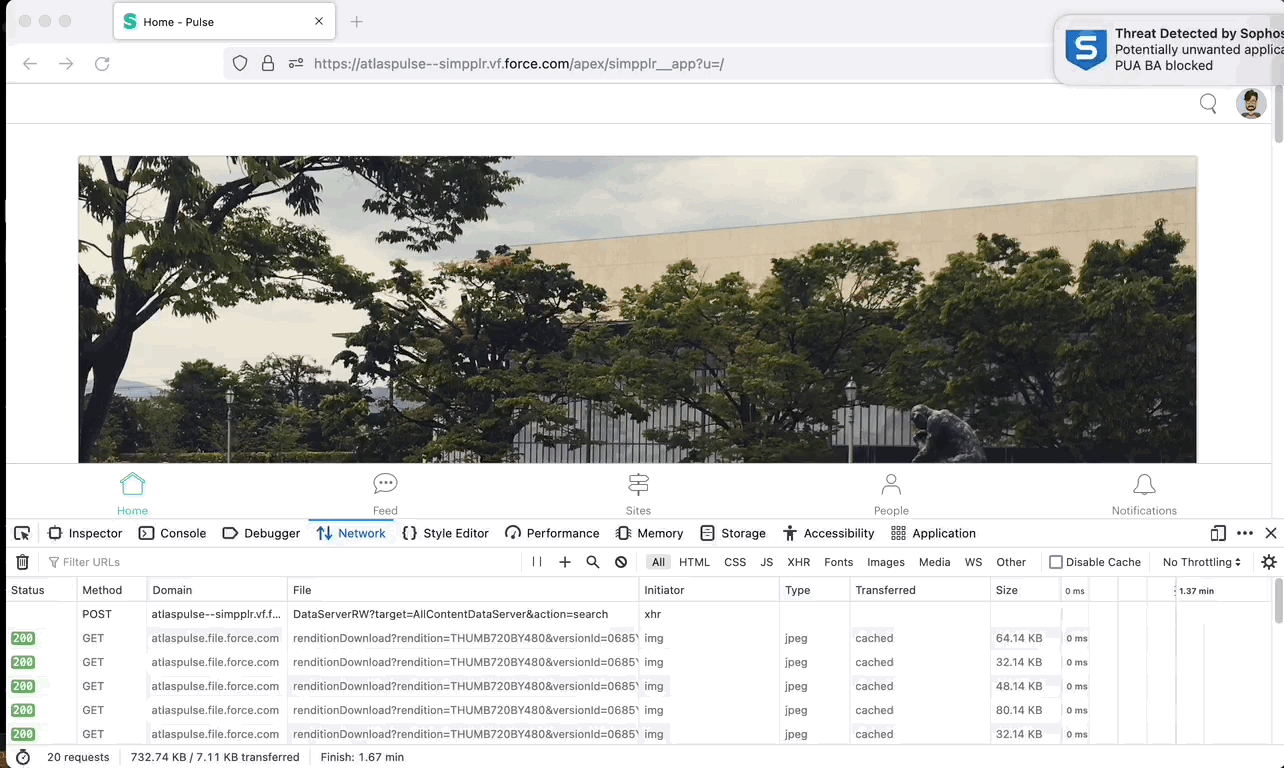Image resolution: width=1284 pixels, height=768 pixels.
Task: Enable the Disable Cache checkbox
Action: [x=1055, y=562]
